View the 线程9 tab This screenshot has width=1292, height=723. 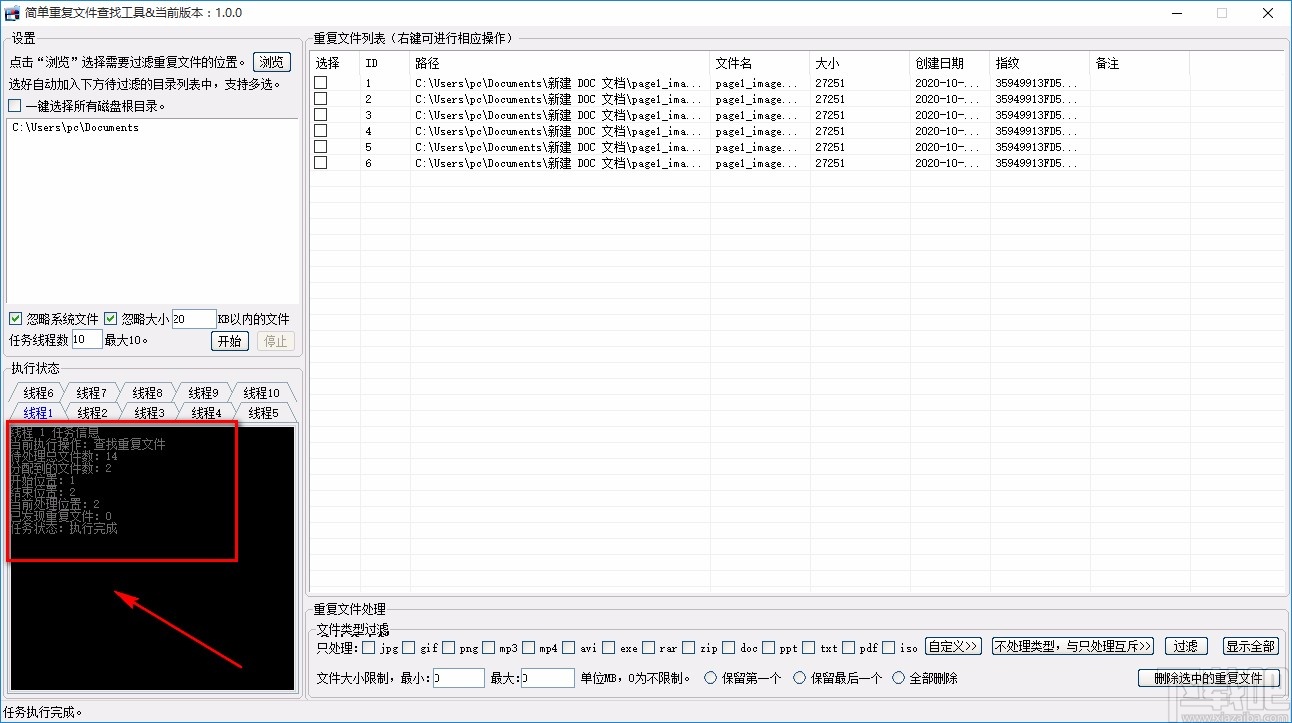tap(204, 393)
